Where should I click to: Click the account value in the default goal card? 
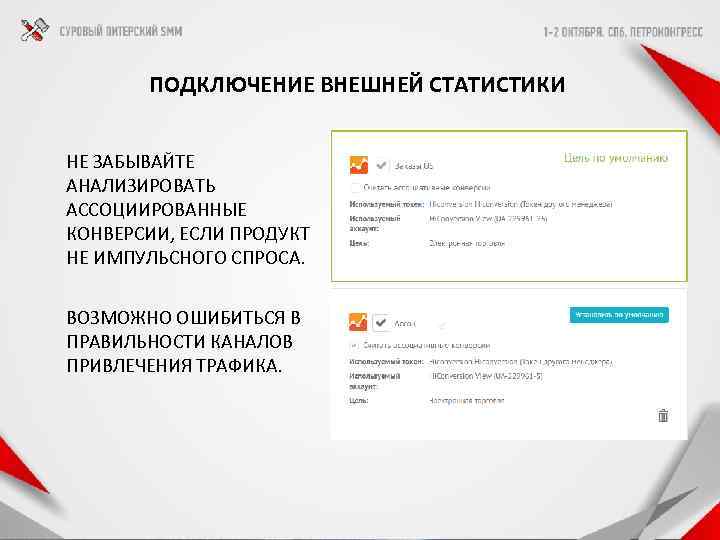click(x=488, y=219)
